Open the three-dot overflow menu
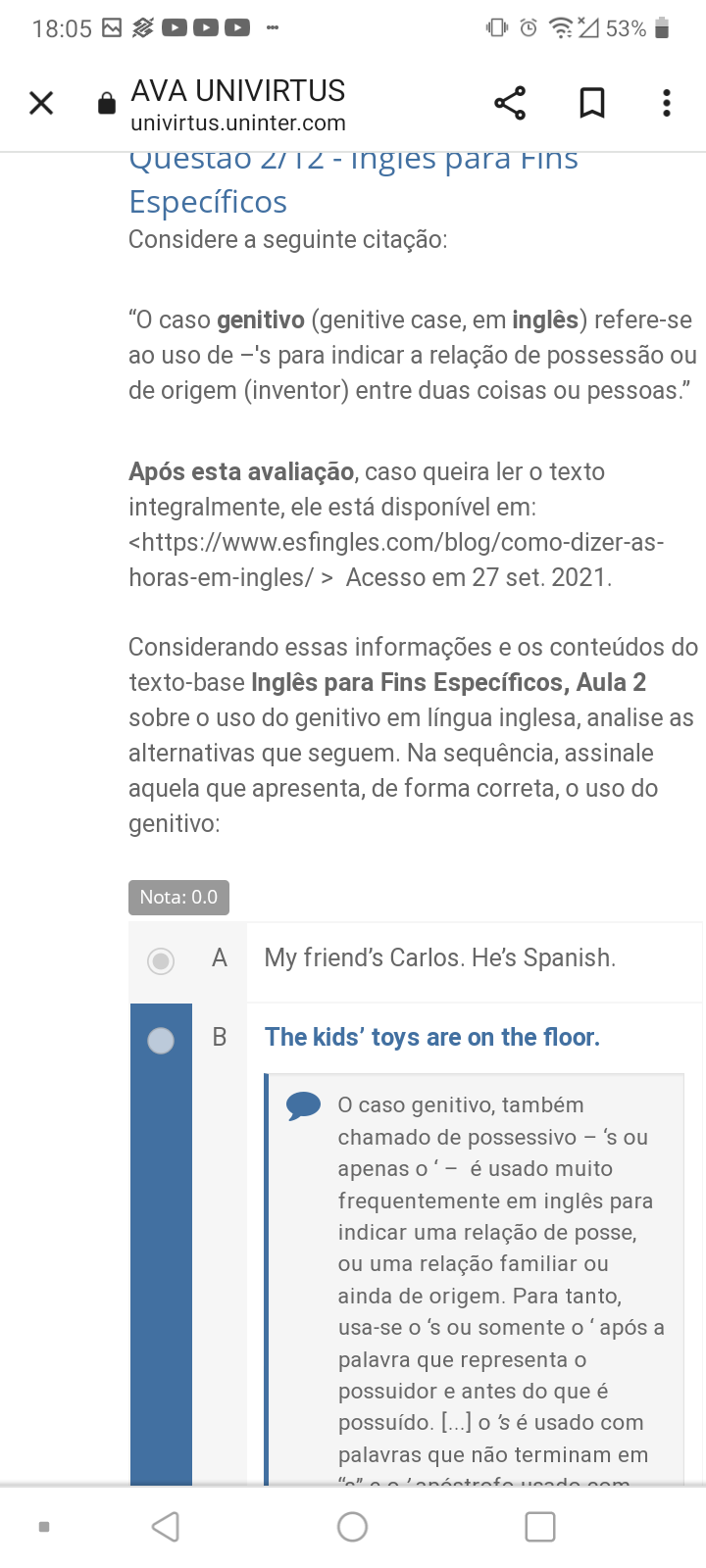 [x=667, y=103]
